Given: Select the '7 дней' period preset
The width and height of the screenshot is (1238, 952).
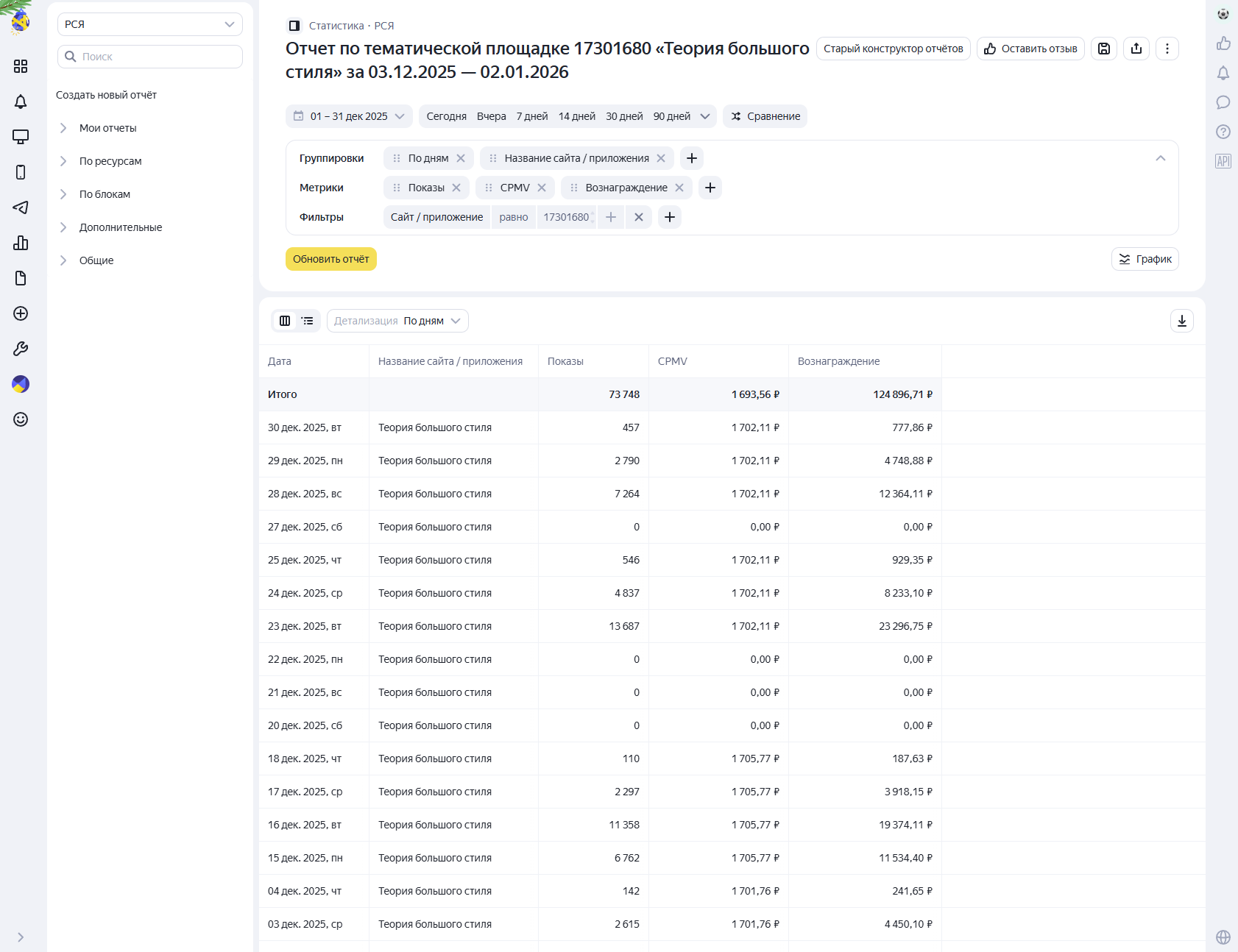Looking at the screenshot, I should tap(532, 116).
